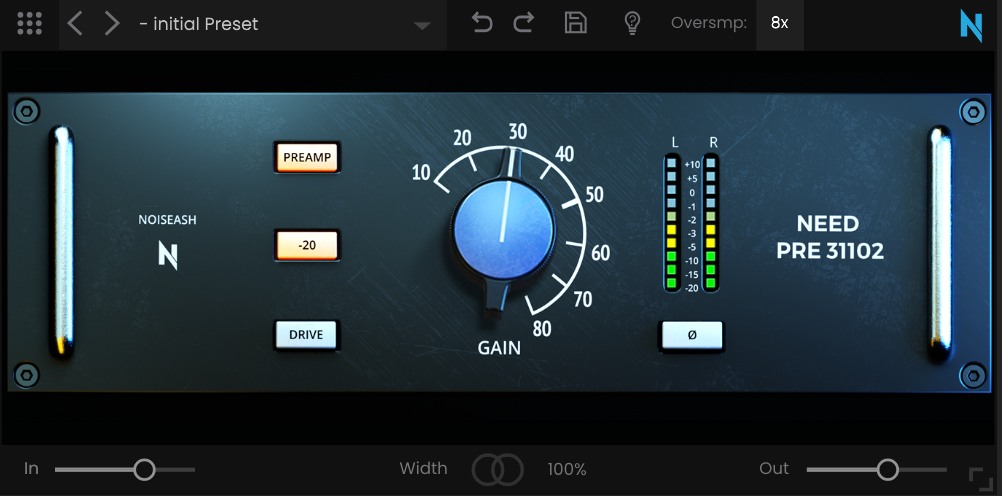Toggle the phase invert Ø button
Screen dimensions: 1002x496
pyautogui.click(x=691, y=335)
